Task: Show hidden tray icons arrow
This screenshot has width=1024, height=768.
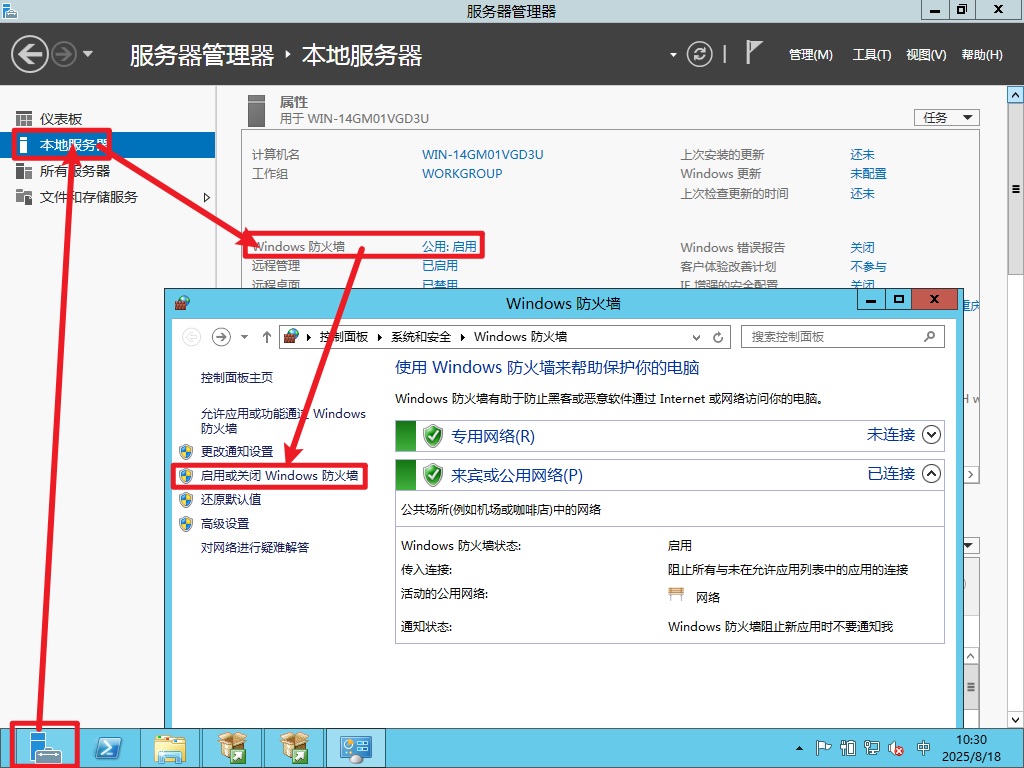Action: pyautogui.click(x=799, y=748)
